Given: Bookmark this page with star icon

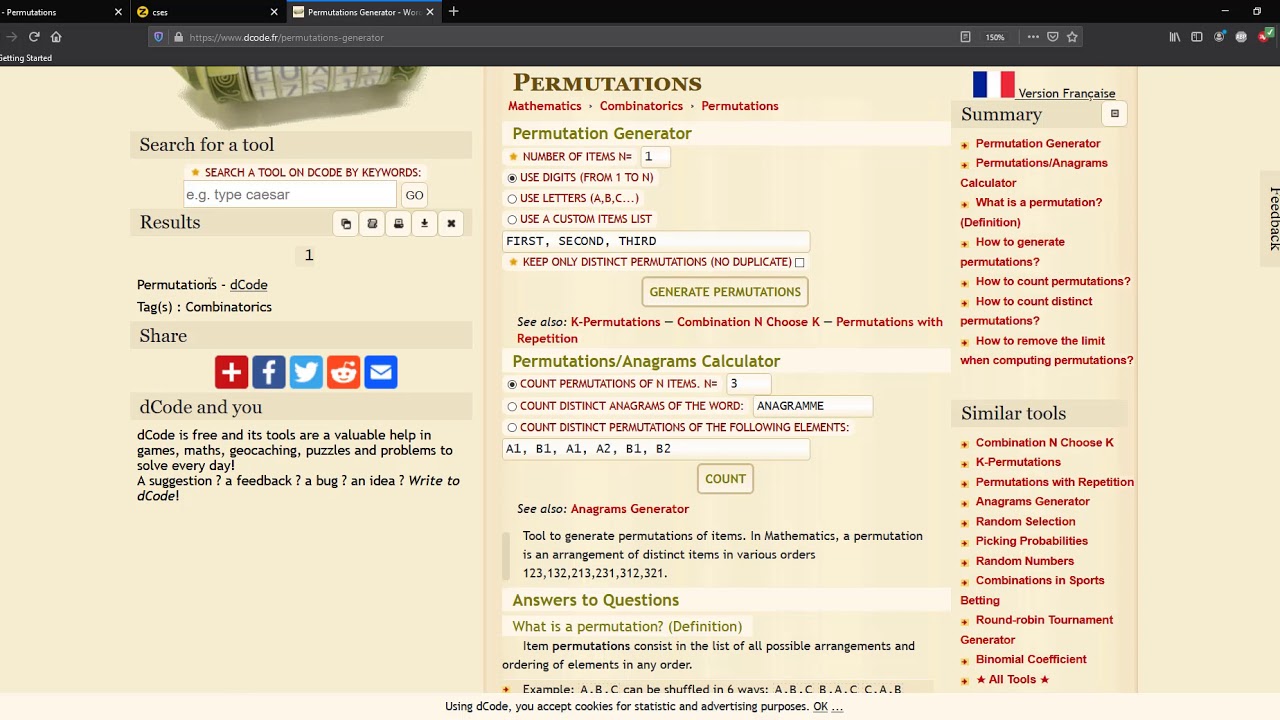Looking at the screenshot, I should (1072, 37).
